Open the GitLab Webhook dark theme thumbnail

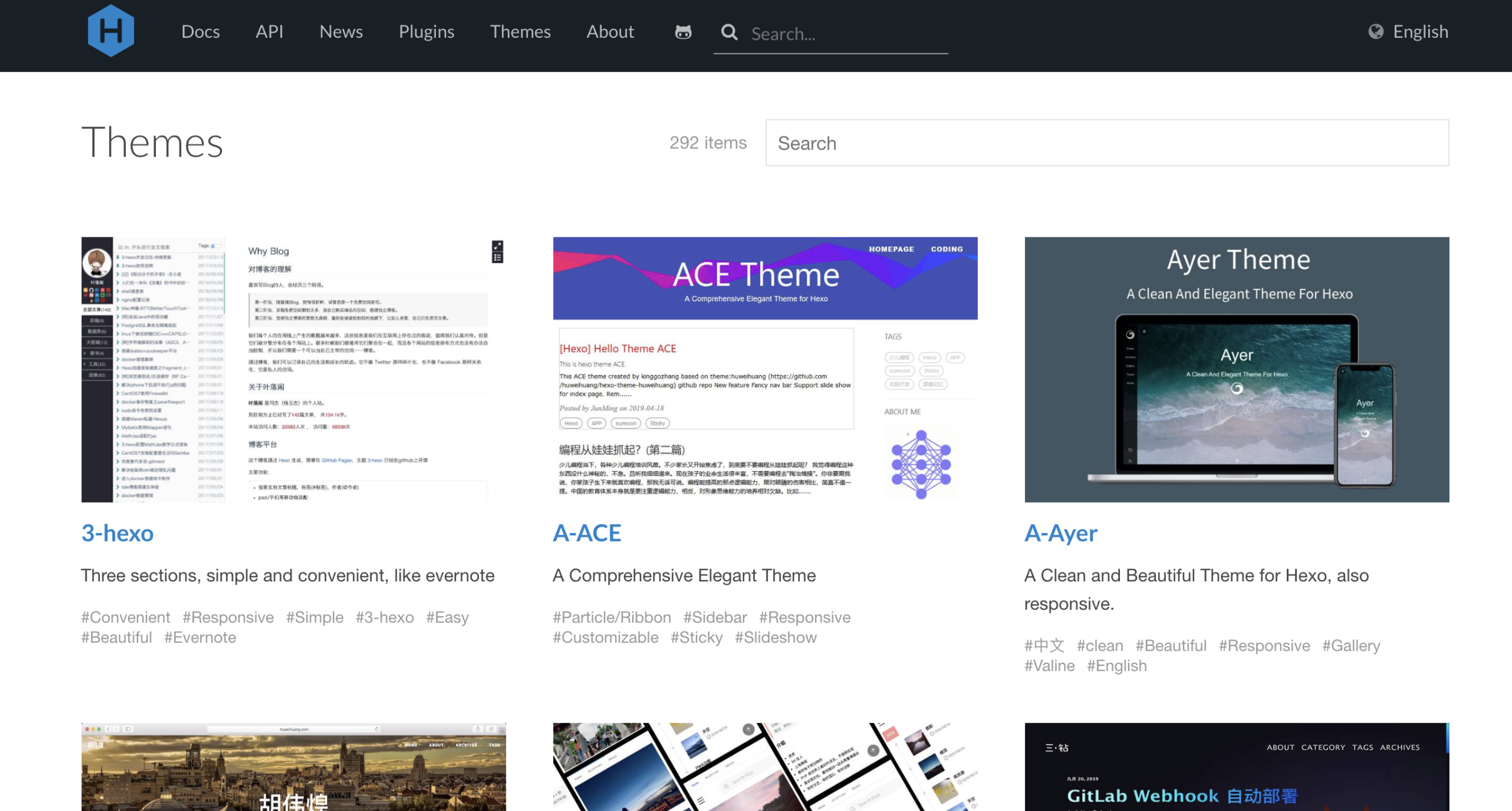1237,767
